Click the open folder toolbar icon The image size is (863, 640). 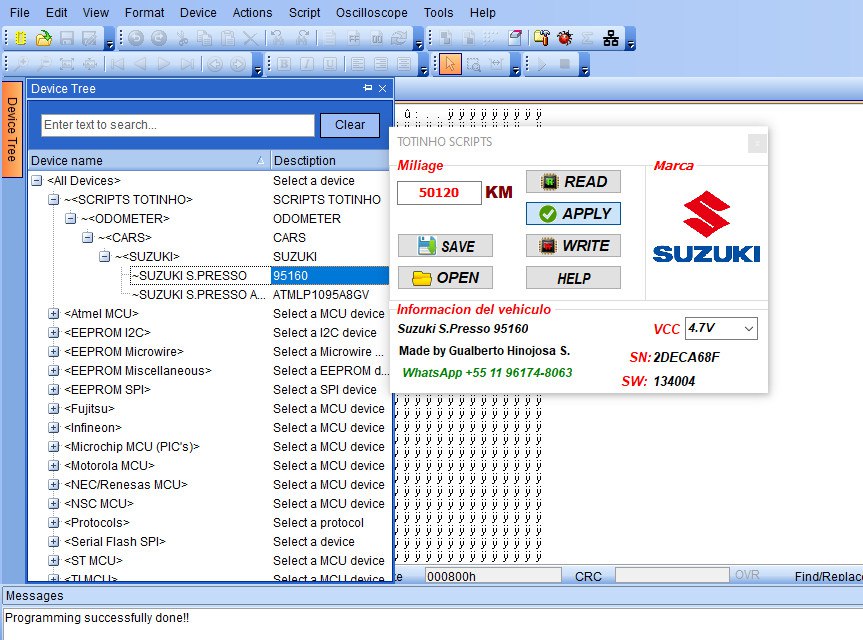pos(43,39)
